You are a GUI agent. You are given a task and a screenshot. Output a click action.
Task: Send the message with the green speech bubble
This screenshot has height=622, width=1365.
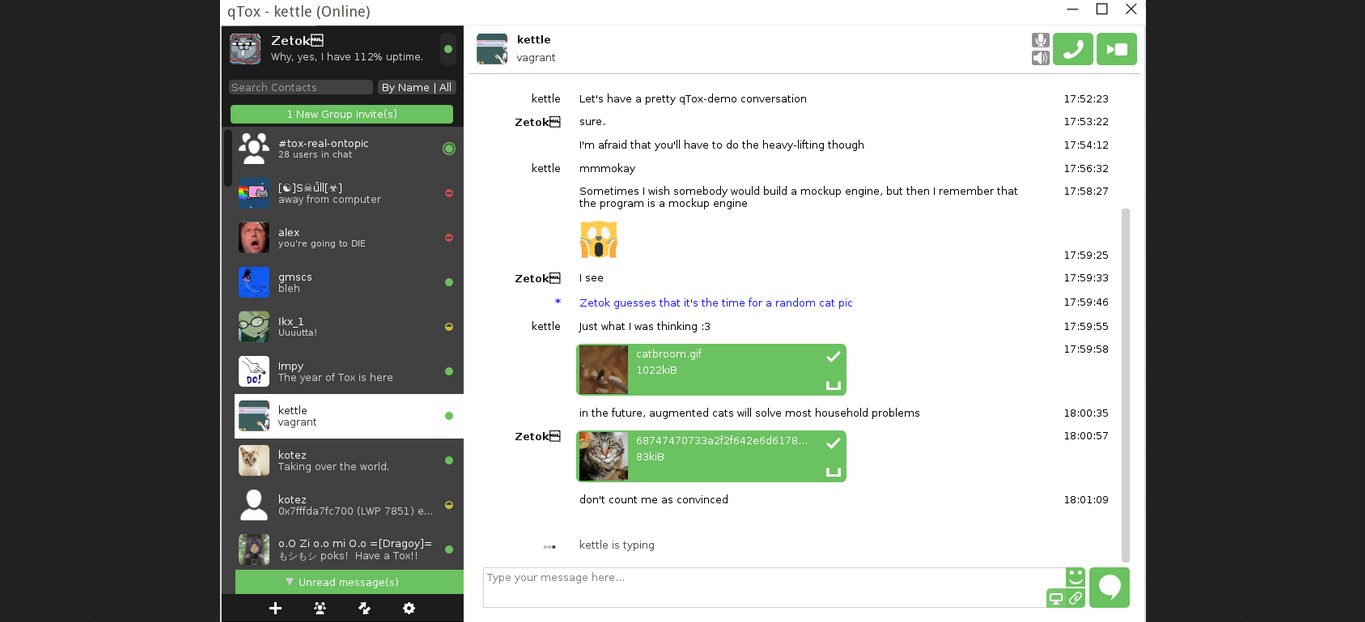pos(1109,587)
